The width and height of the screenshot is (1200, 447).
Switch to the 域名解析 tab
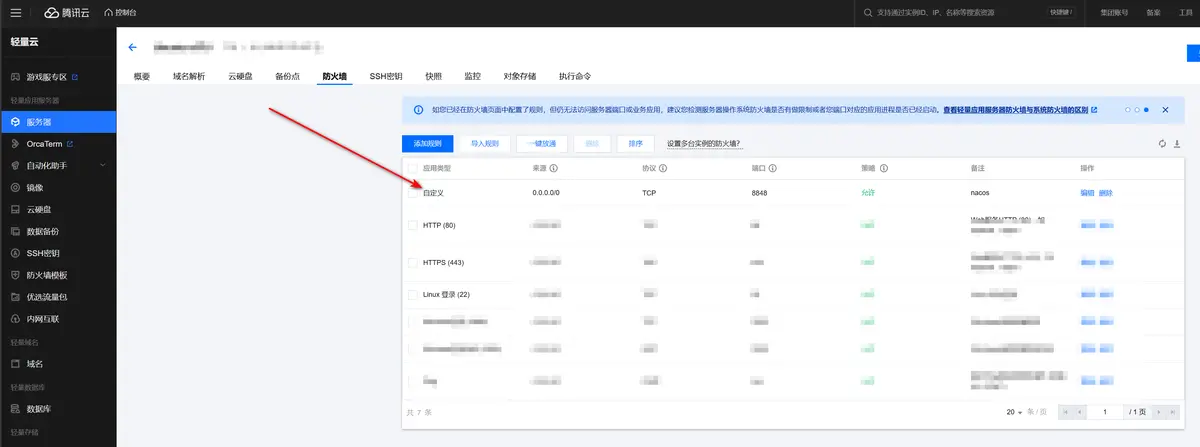tap(189, 76)
